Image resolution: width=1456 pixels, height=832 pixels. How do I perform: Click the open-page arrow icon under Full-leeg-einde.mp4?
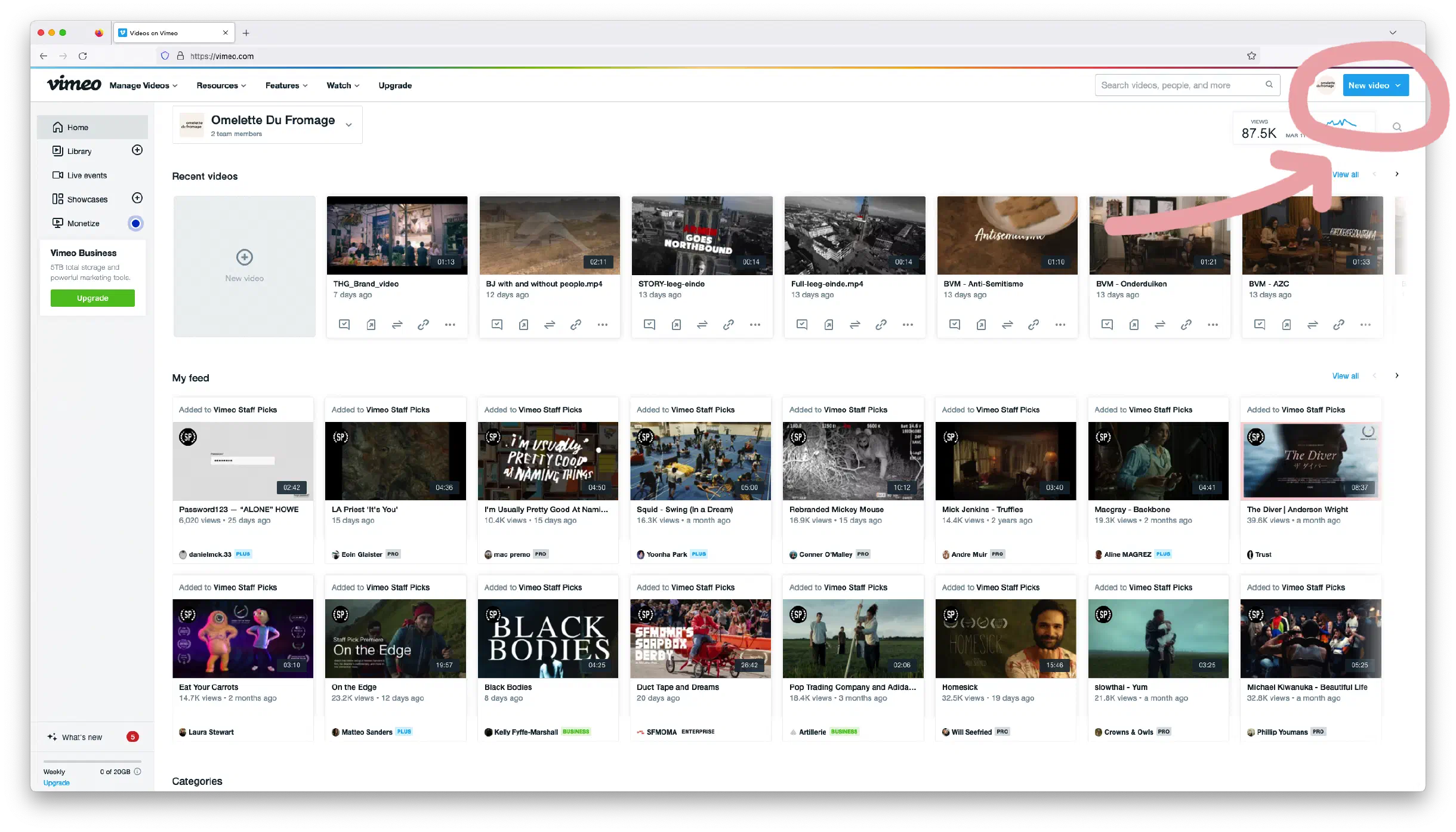click(x=829, y=325)
